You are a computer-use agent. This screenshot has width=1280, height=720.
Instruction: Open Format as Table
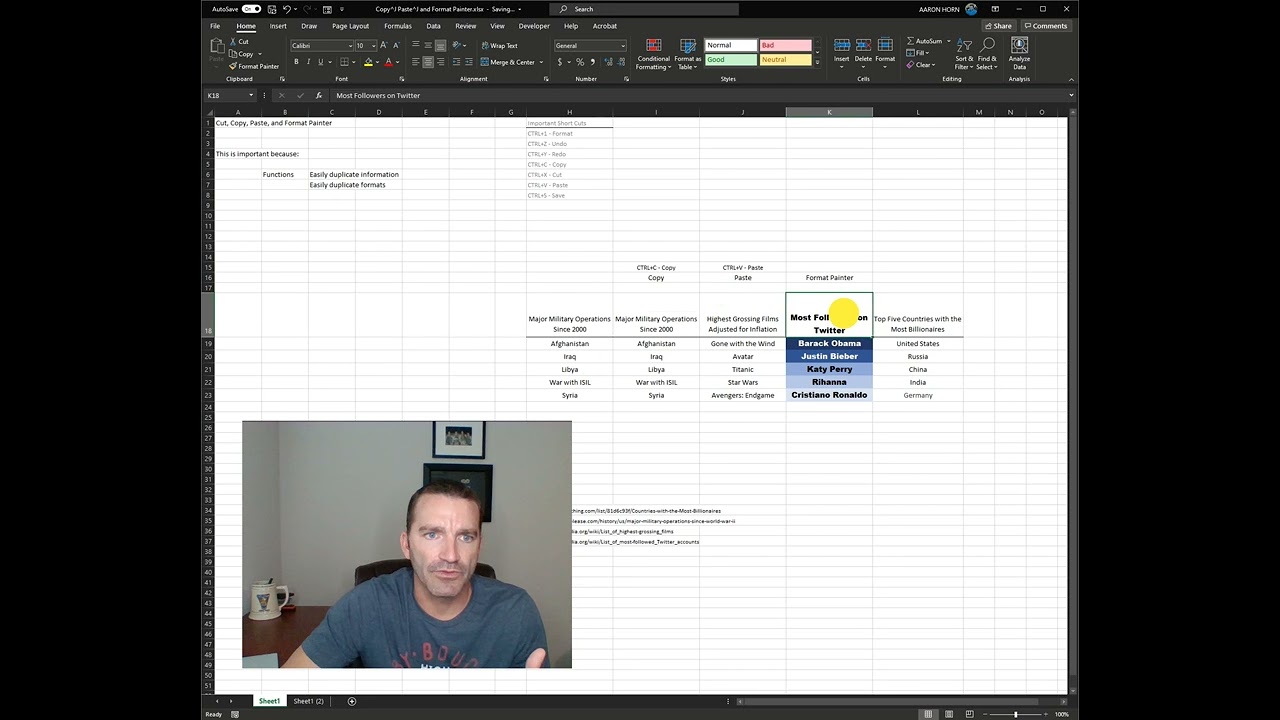pyautogui.click(x=687, y=54)
